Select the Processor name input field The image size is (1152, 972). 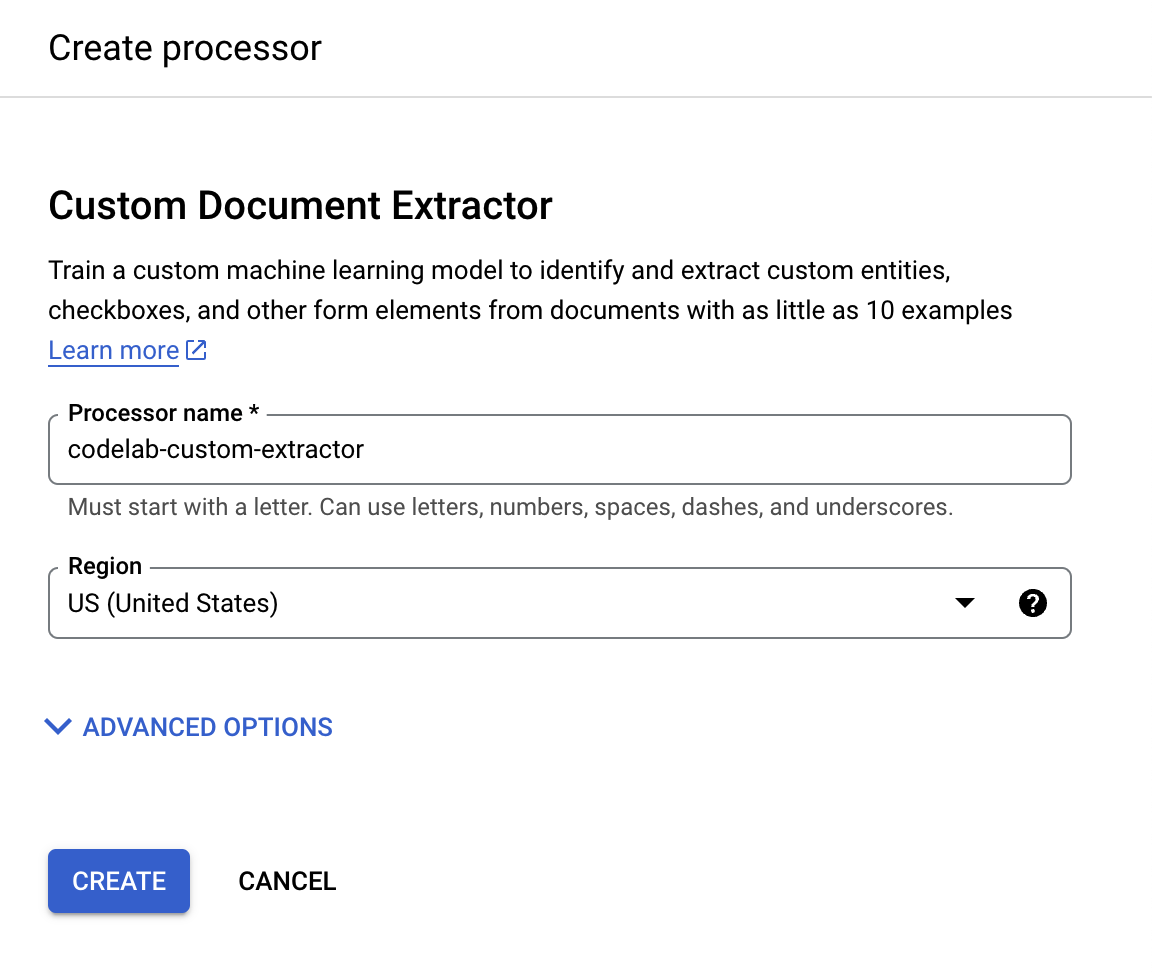560,450
